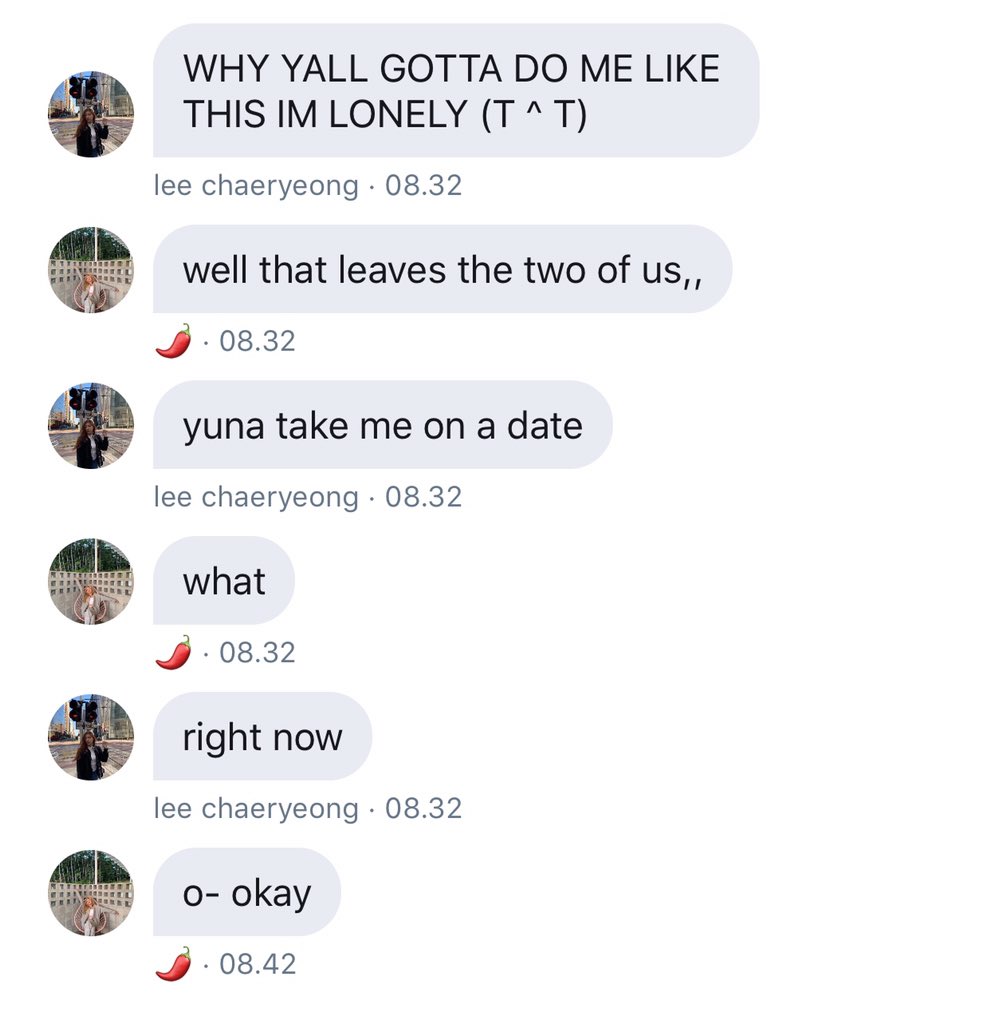Tap avatar beside 'WHY YALL GOTTA' message

pyautogui.click(x=91, y=114)
